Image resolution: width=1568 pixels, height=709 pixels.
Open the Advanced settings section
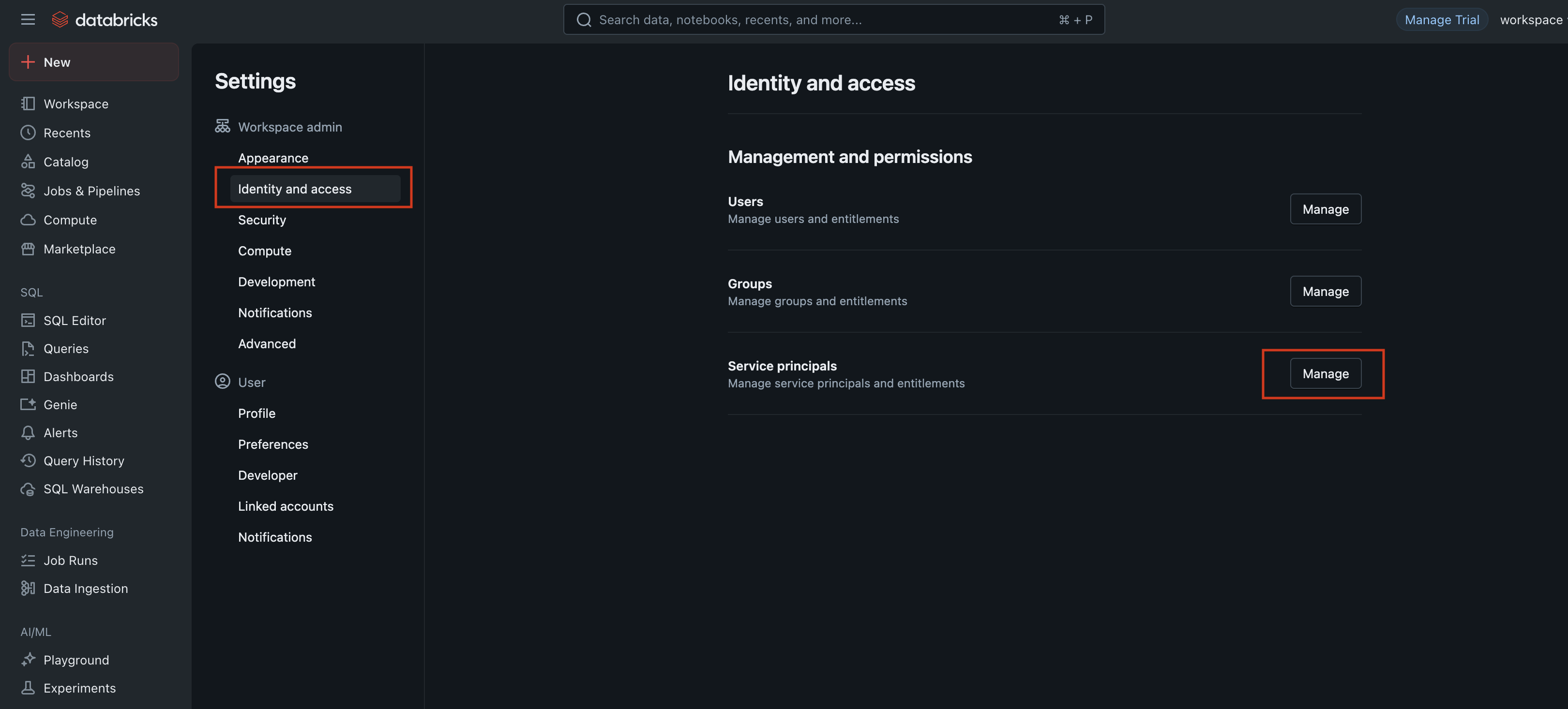click(x=267, y=344)
